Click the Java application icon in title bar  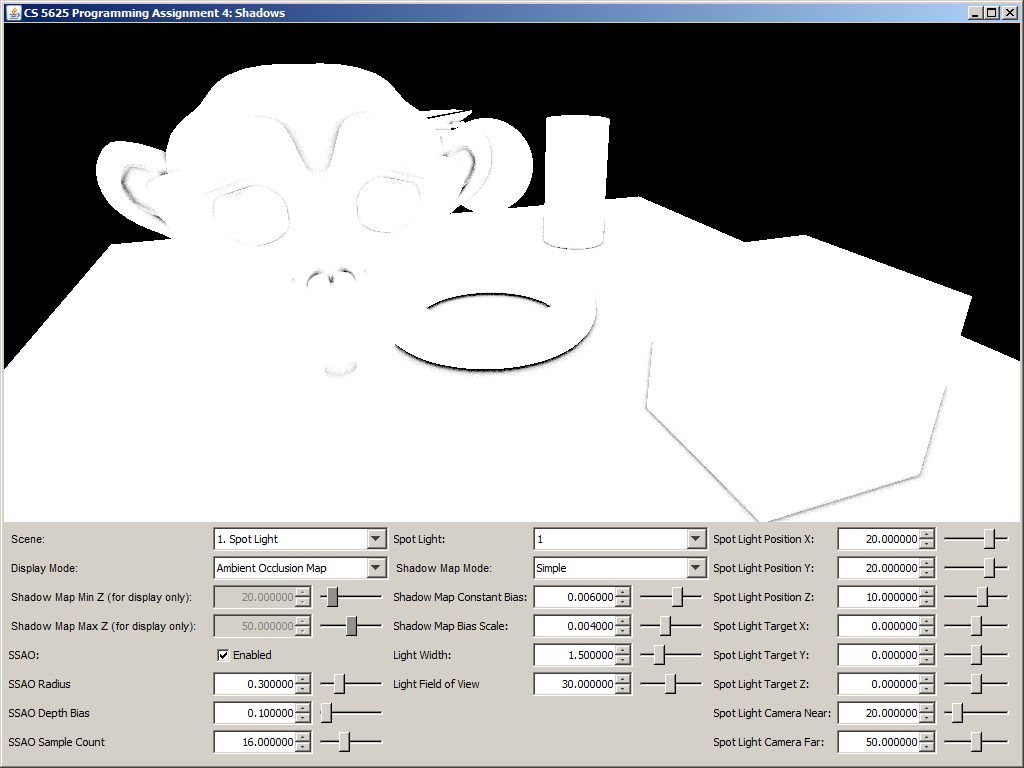(14, 12)
